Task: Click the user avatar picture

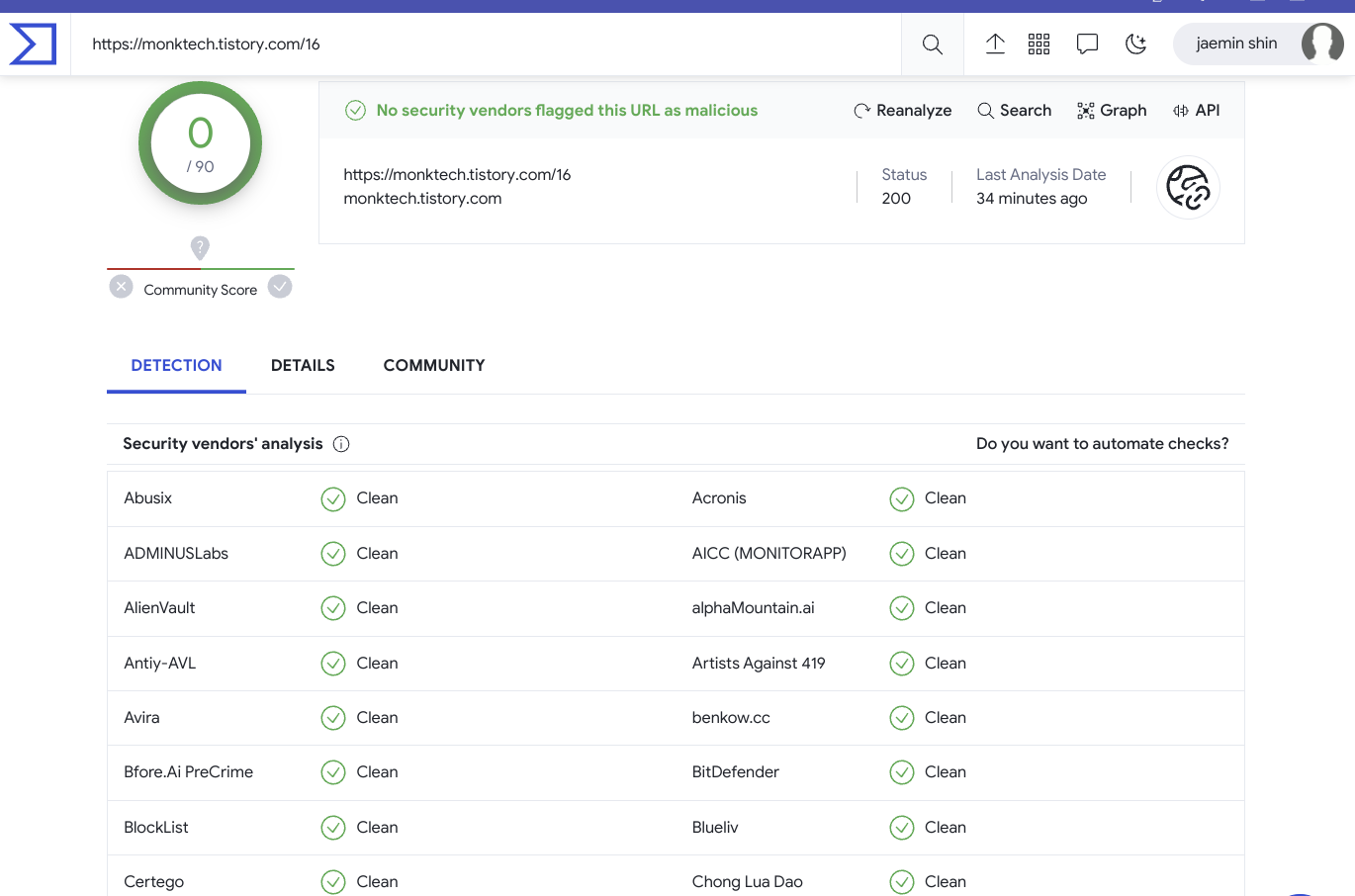Action: [1322, 44]
